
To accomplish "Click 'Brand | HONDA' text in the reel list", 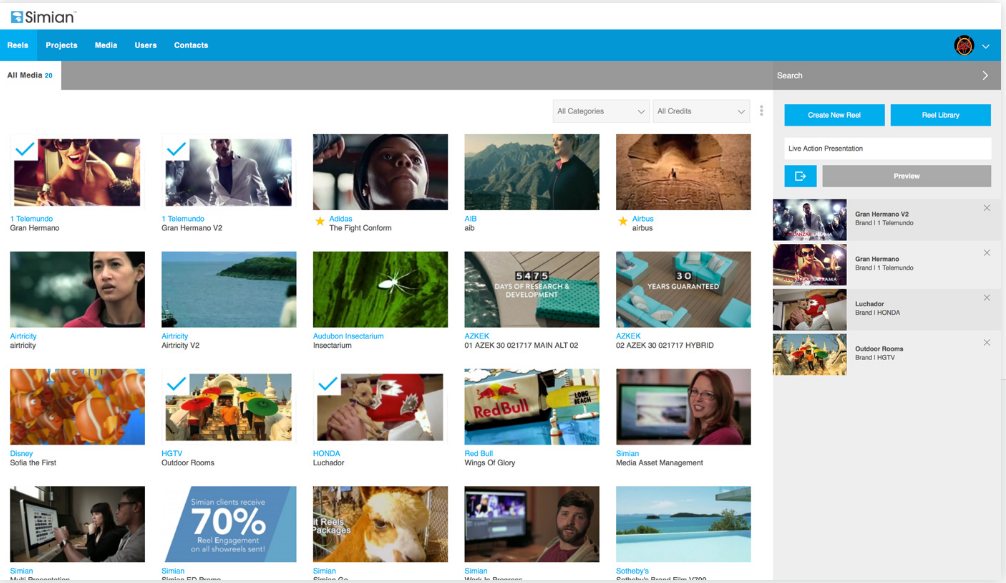I will [877, 313].
